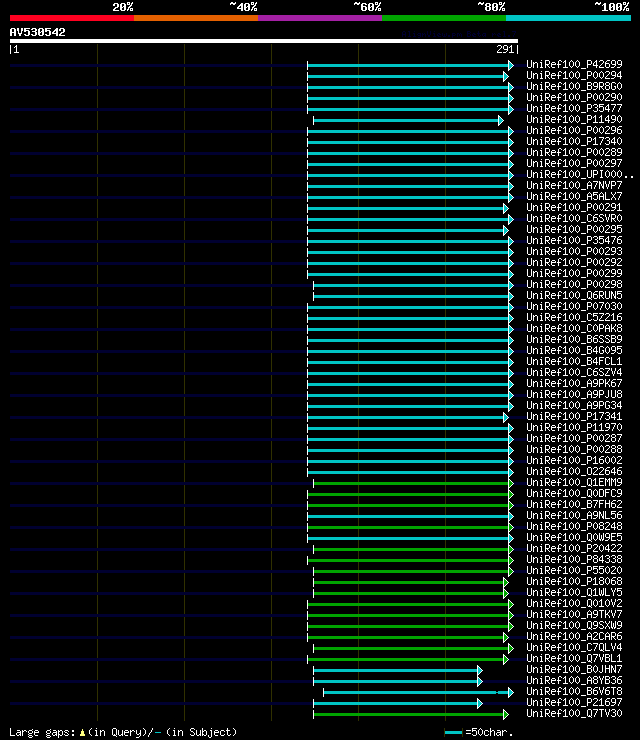
Task: Select the UniRef100_P00292 label
Action: point(574,262)
